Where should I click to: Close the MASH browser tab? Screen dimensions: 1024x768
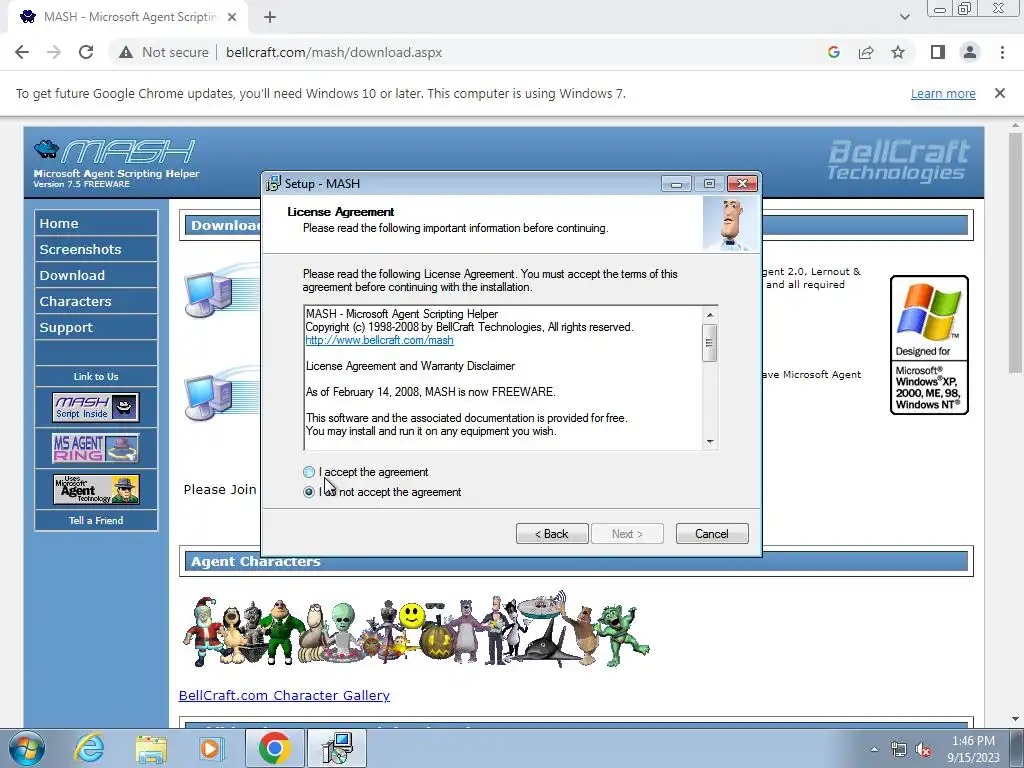tap(232, 18)
